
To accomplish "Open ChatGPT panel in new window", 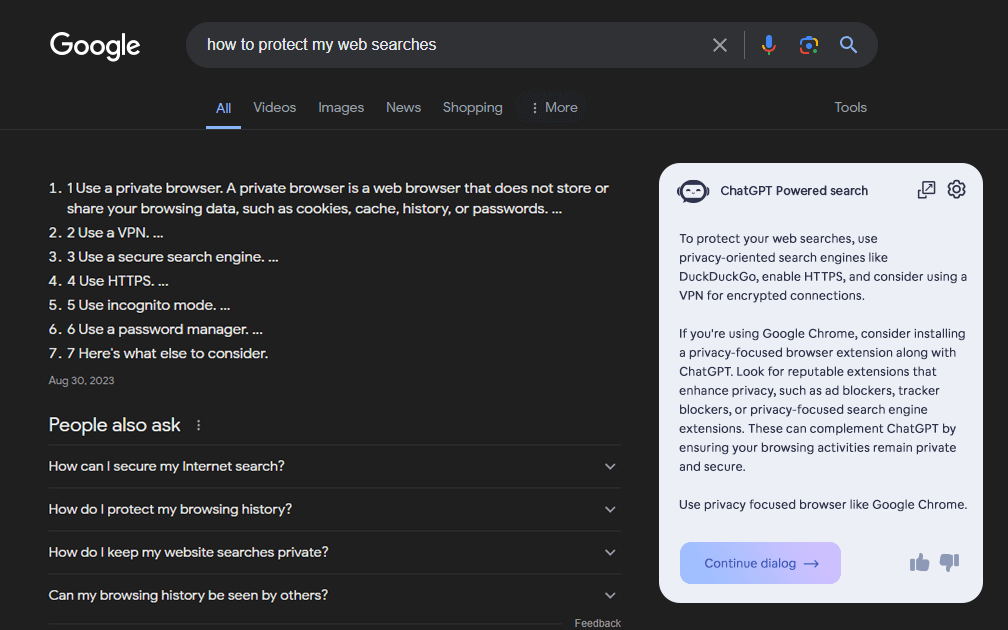I will pyautogui.click(x=927, y=190).
